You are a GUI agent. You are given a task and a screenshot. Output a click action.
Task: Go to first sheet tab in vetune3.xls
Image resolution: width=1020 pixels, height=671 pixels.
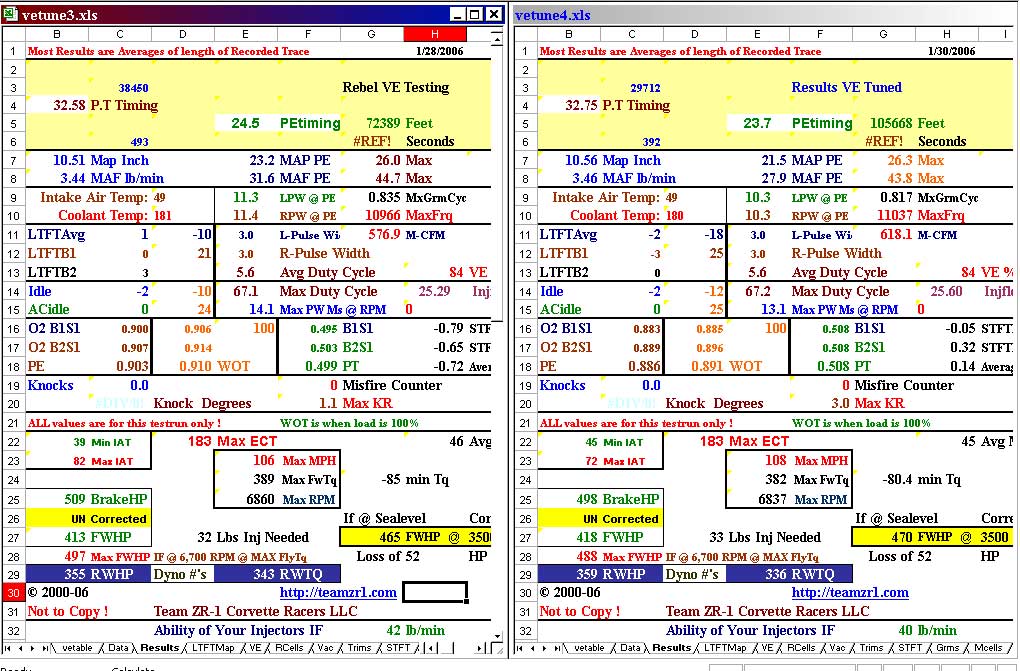pos(9,648)
